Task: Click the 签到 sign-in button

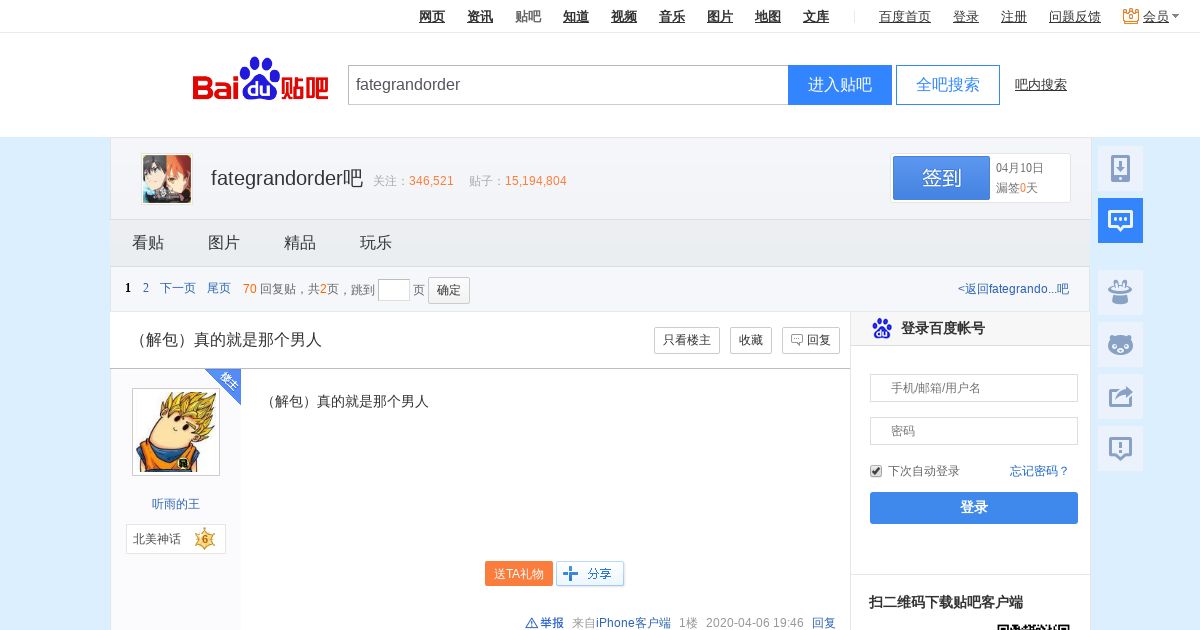Action: [x=941, y=178]
